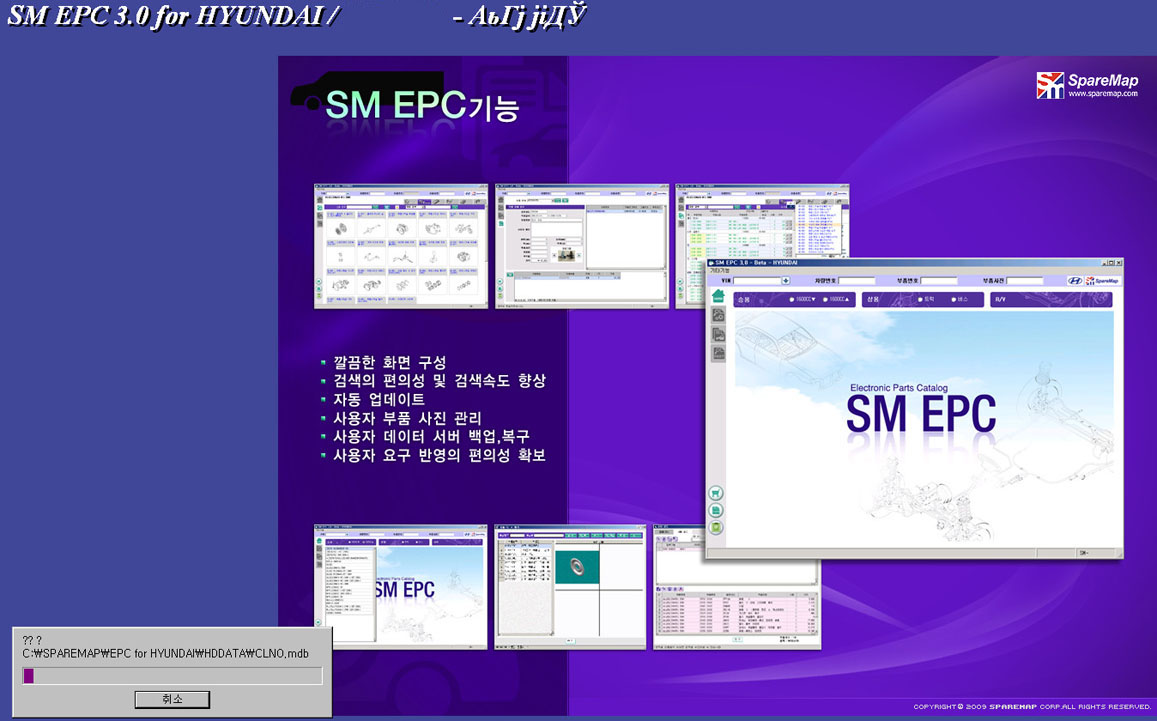Click the Hyundai logo in preview toolbar
Screen dimensions: 1157x721
click(1073, 281)
